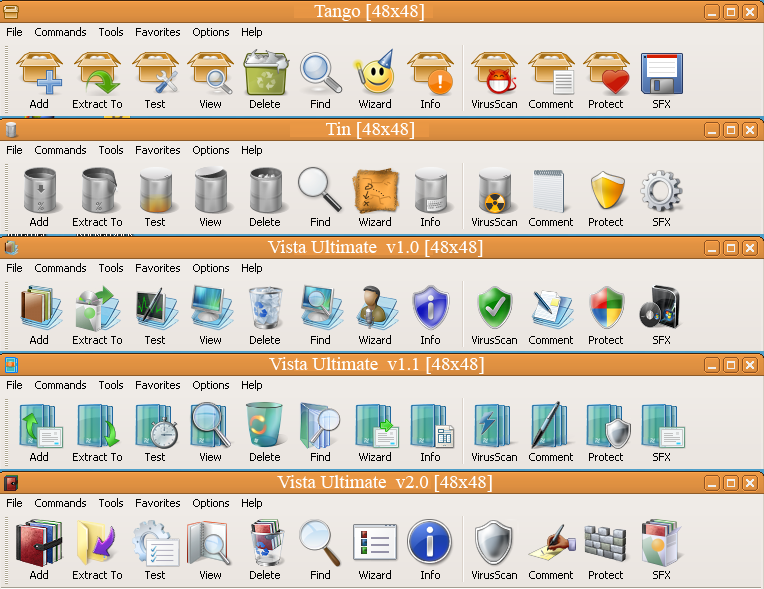
Task: Click Find icon in Vista Ultimate v1.1
Action: click(320, 425)
